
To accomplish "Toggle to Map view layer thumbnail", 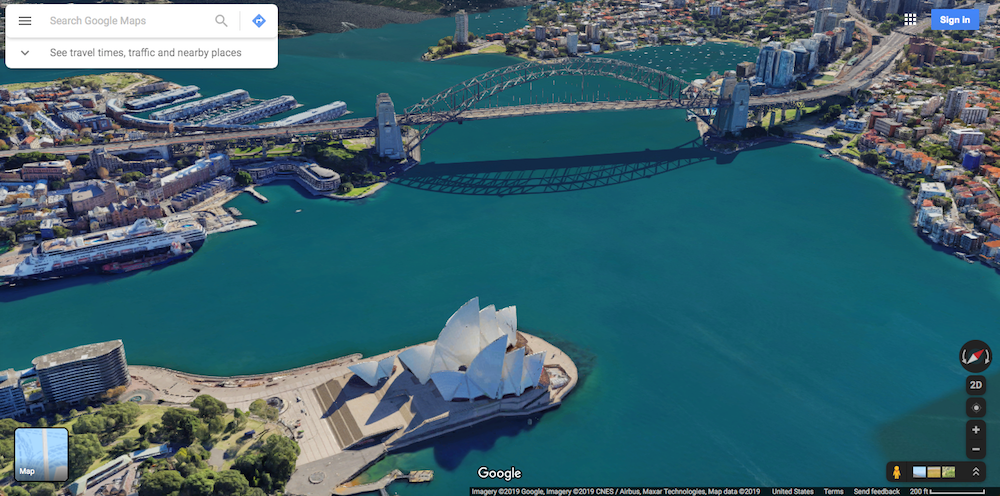I will tap(41, 454).
